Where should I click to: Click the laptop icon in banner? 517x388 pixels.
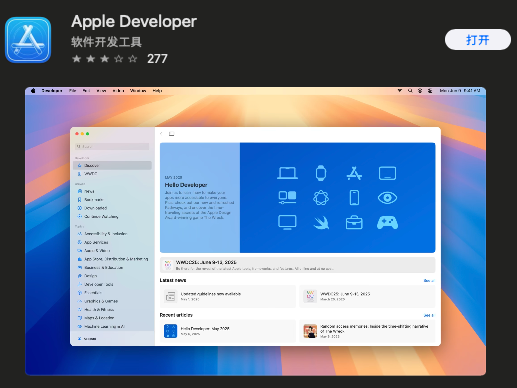click(x=287, y=173)
